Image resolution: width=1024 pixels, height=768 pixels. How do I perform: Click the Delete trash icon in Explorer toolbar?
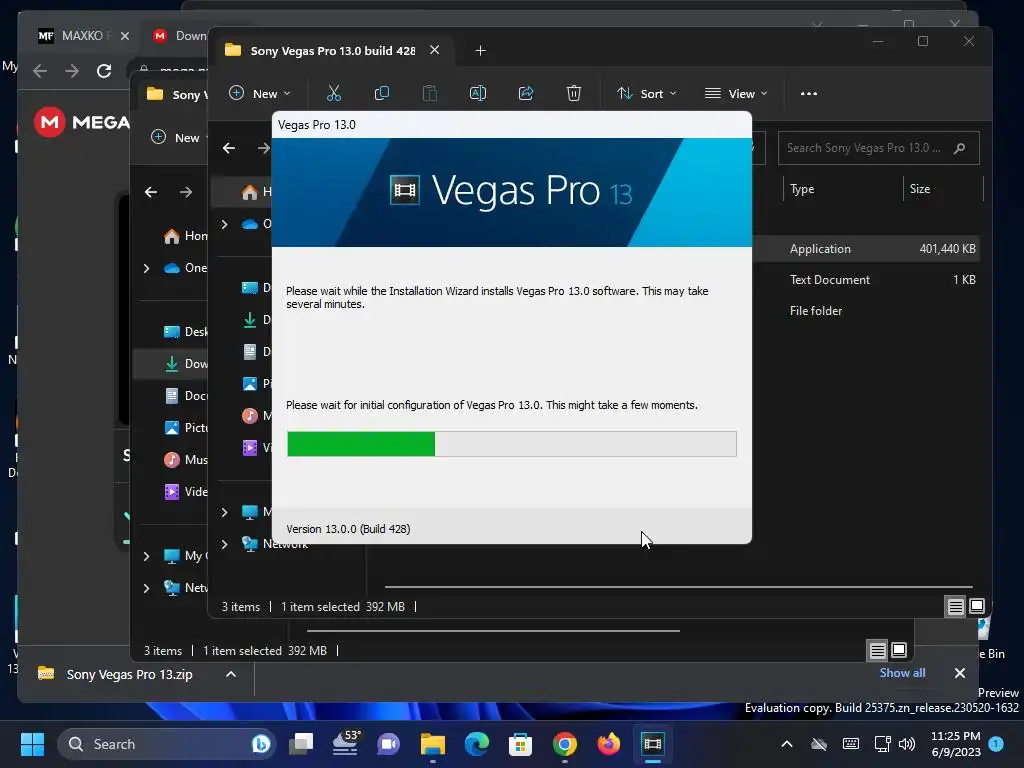tap(573, 93)
